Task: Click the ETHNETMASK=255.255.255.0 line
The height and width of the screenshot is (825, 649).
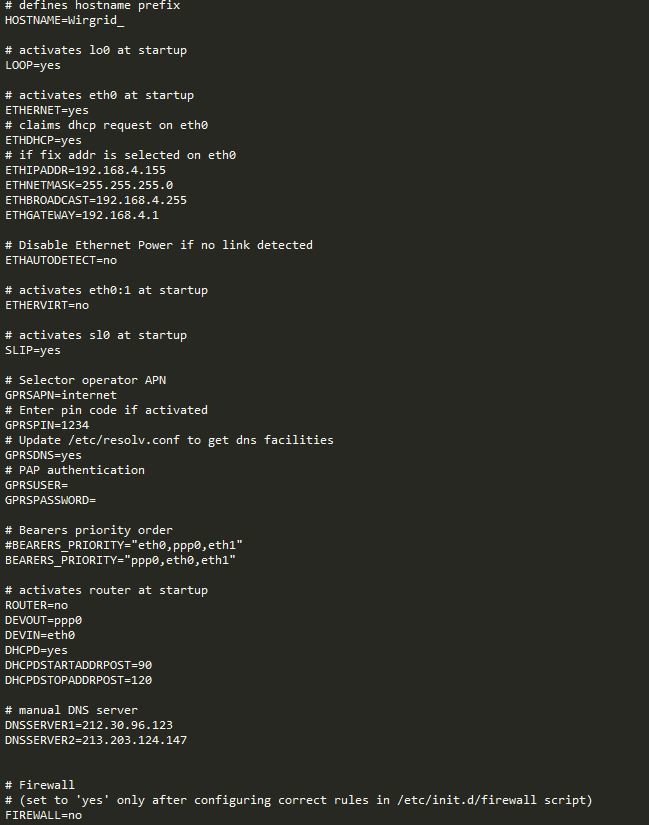Action: pyautogui.click(x=89, y=185)
